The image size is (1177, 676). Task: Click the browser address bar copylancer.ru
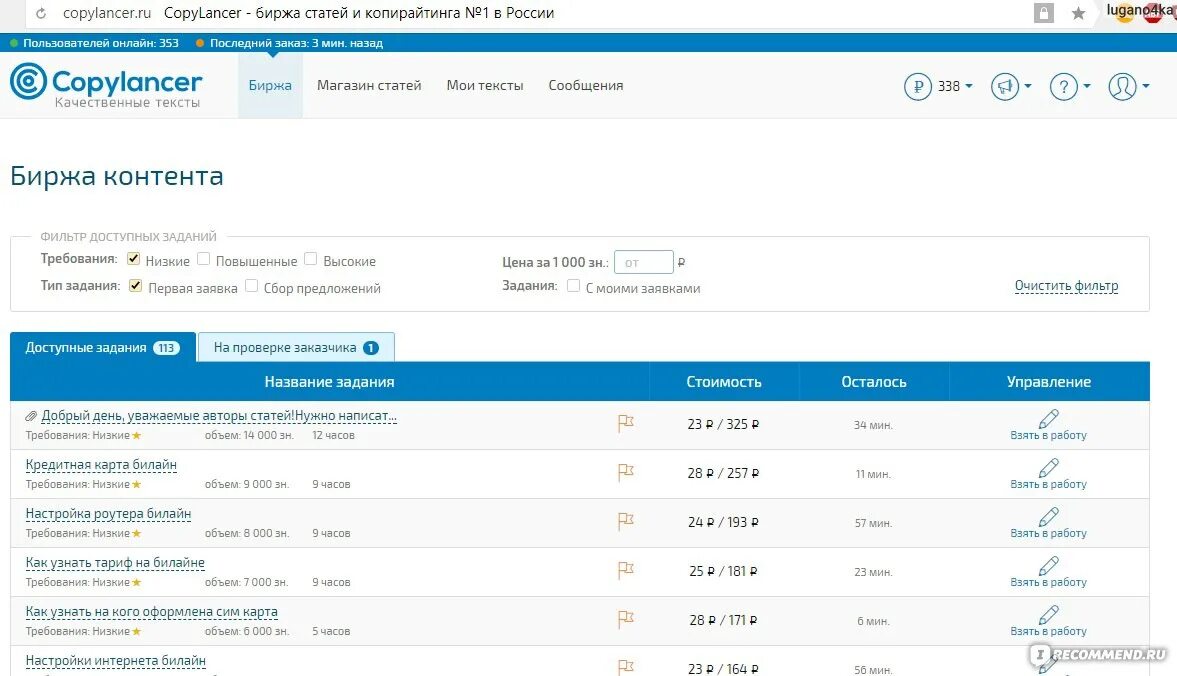tap(107, 13)
